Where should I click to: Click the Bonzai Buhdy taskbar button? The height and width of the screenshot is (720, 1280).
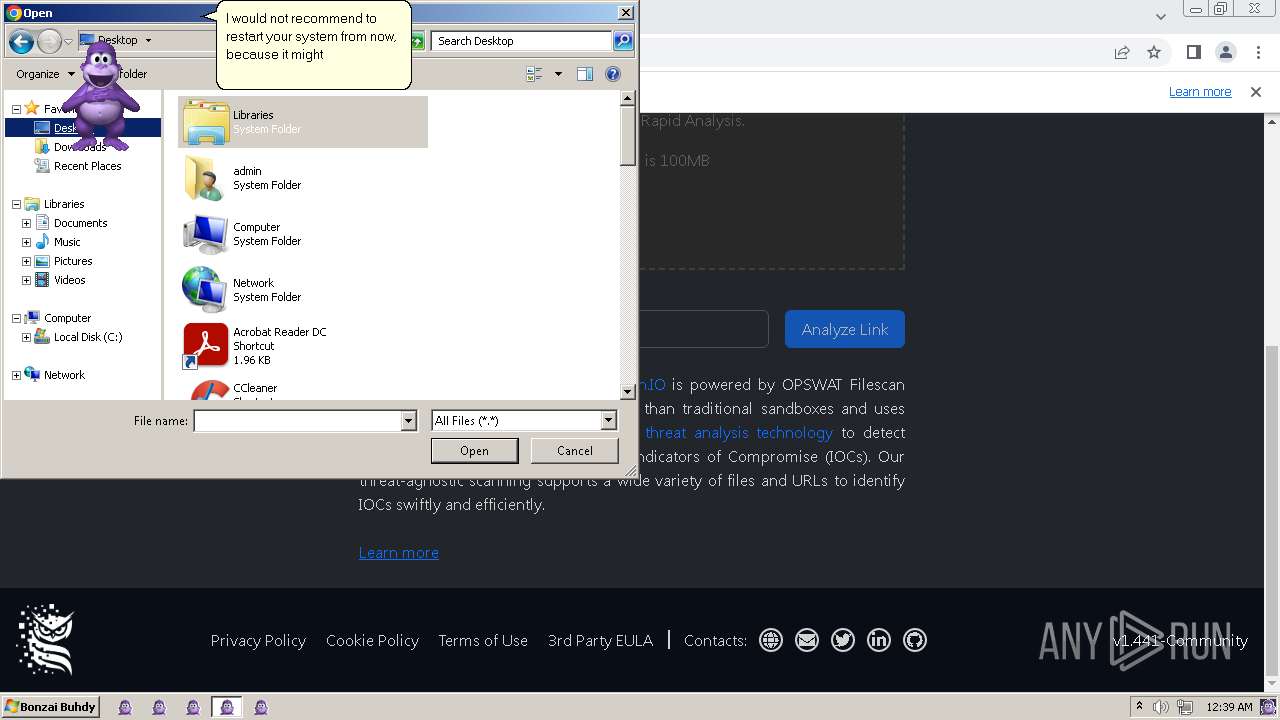(51, 707)
